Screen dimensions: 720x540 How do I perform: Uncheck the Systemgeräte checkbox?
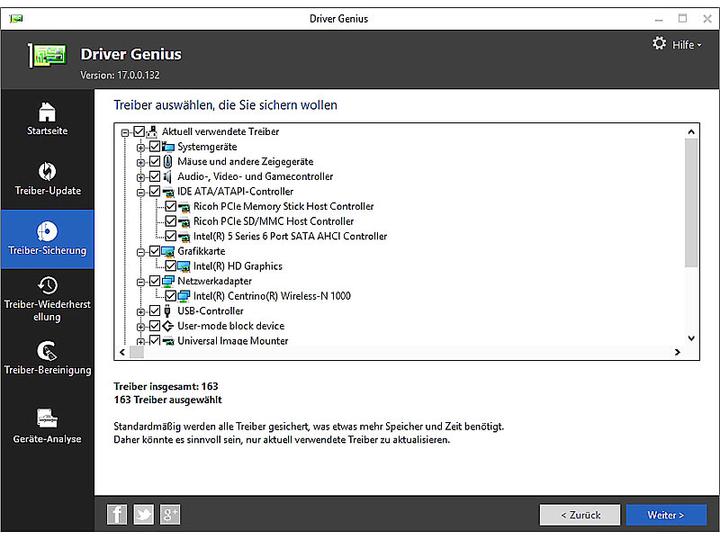pos(155,147)
